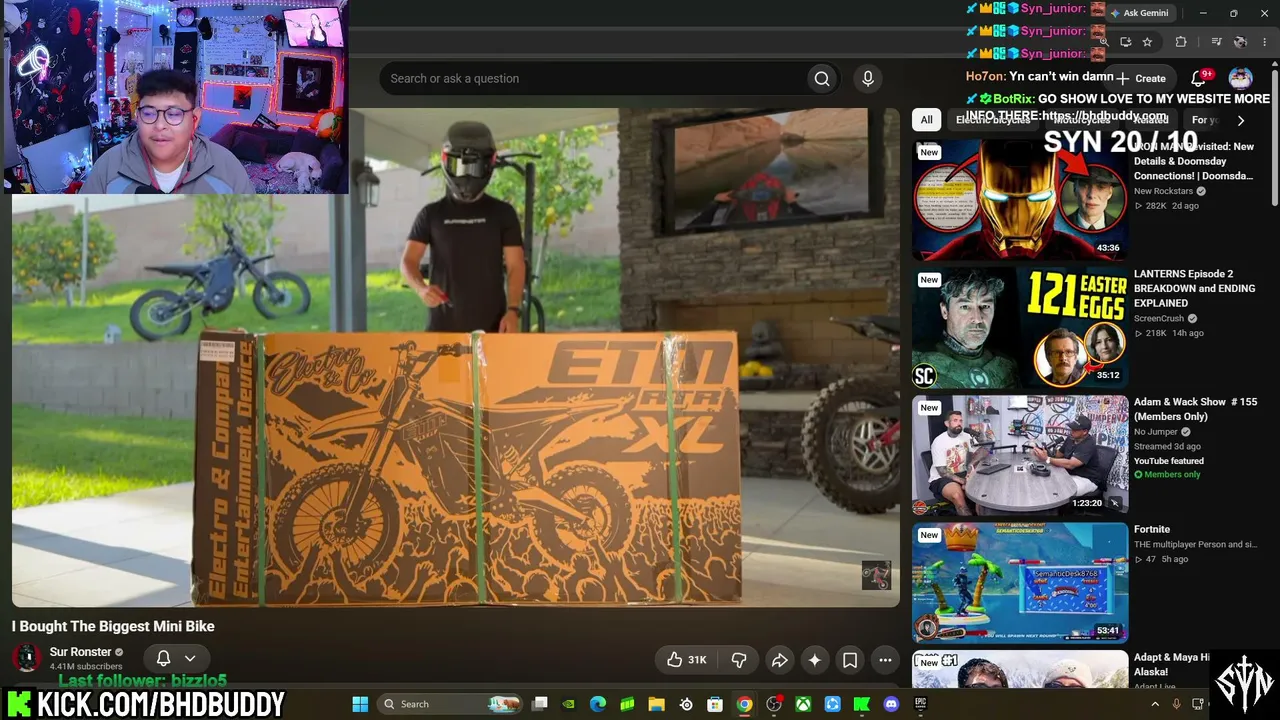Click the '4.41M subscribers' text
Viewport: 1280px width, 720px height.
point(86,667)
